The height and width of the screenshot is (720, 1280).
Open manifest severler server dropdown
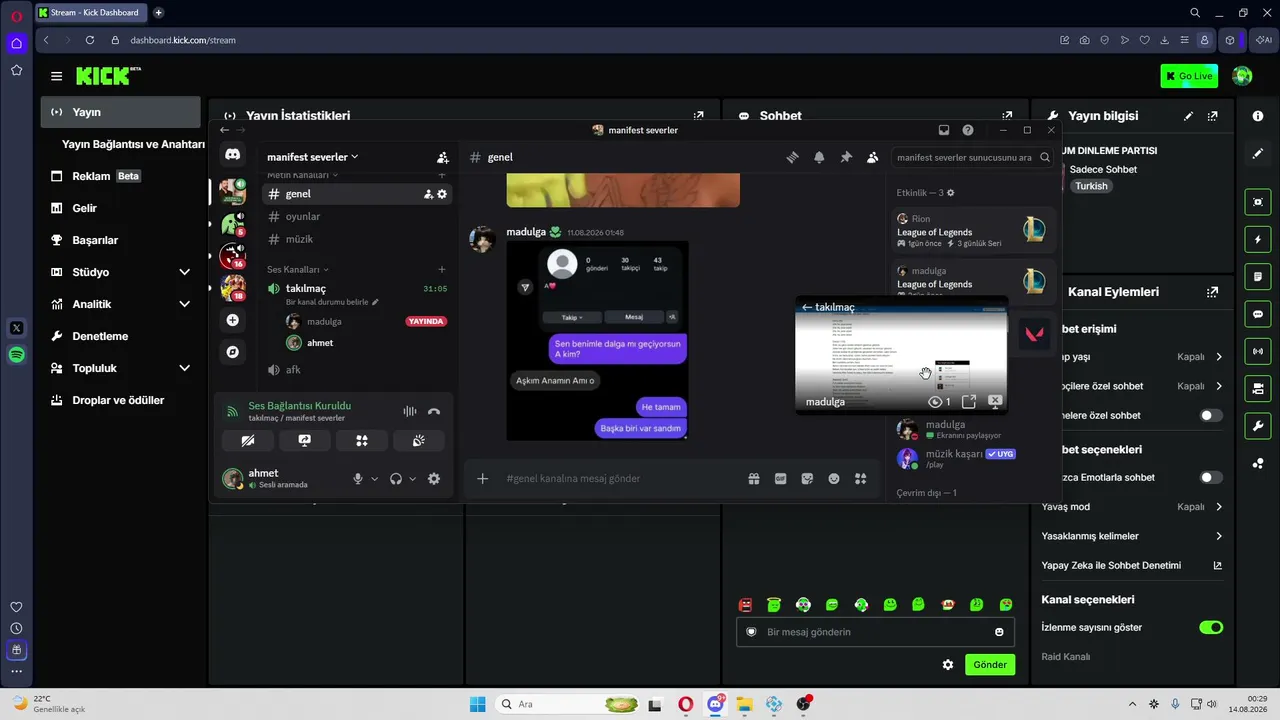pos(313,157)
